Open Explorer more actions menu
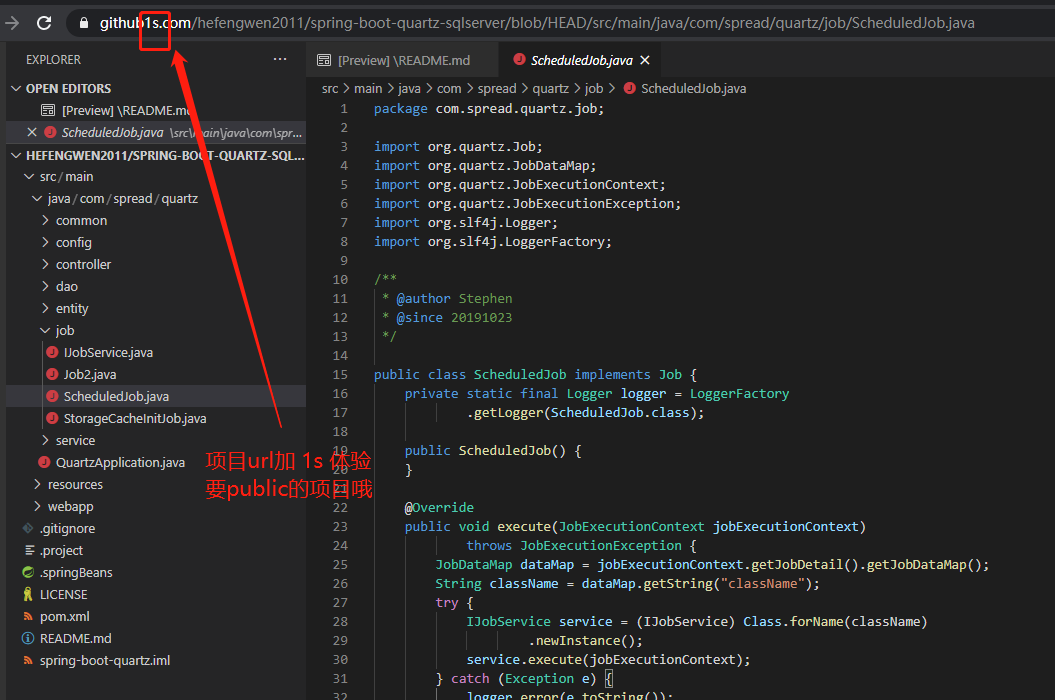1055x700 pixels. [280, 59]
